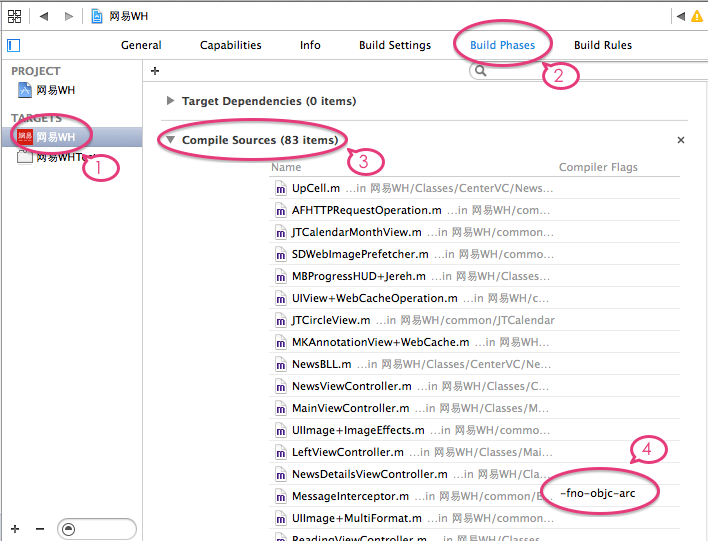Screen dimensions: 708x541
Task: Click the filter icon at sidebar bottom
Action: [67, 528]
